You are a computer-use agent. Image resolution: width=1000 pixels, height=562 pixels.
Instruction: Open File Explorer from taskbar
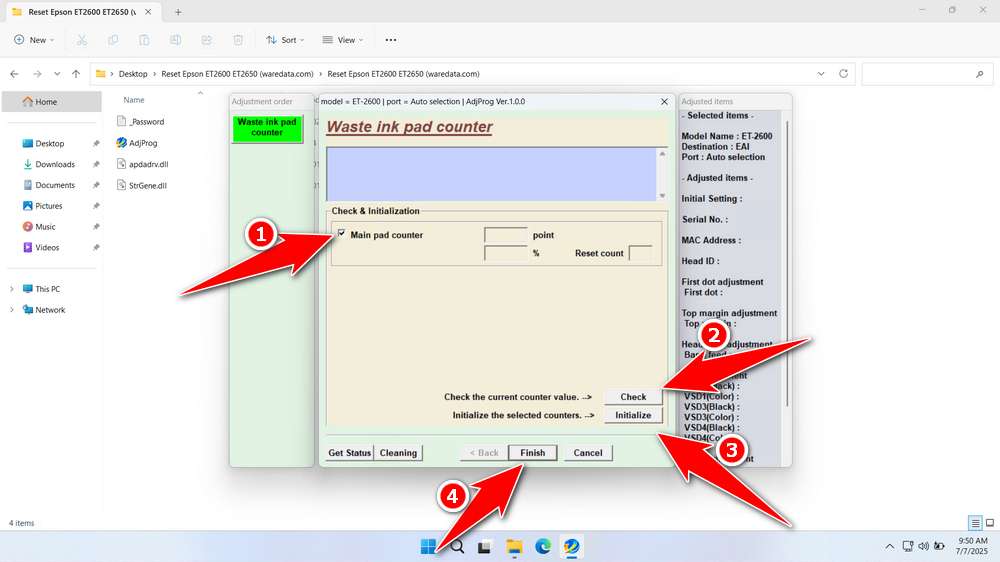[x=514, y=547]
